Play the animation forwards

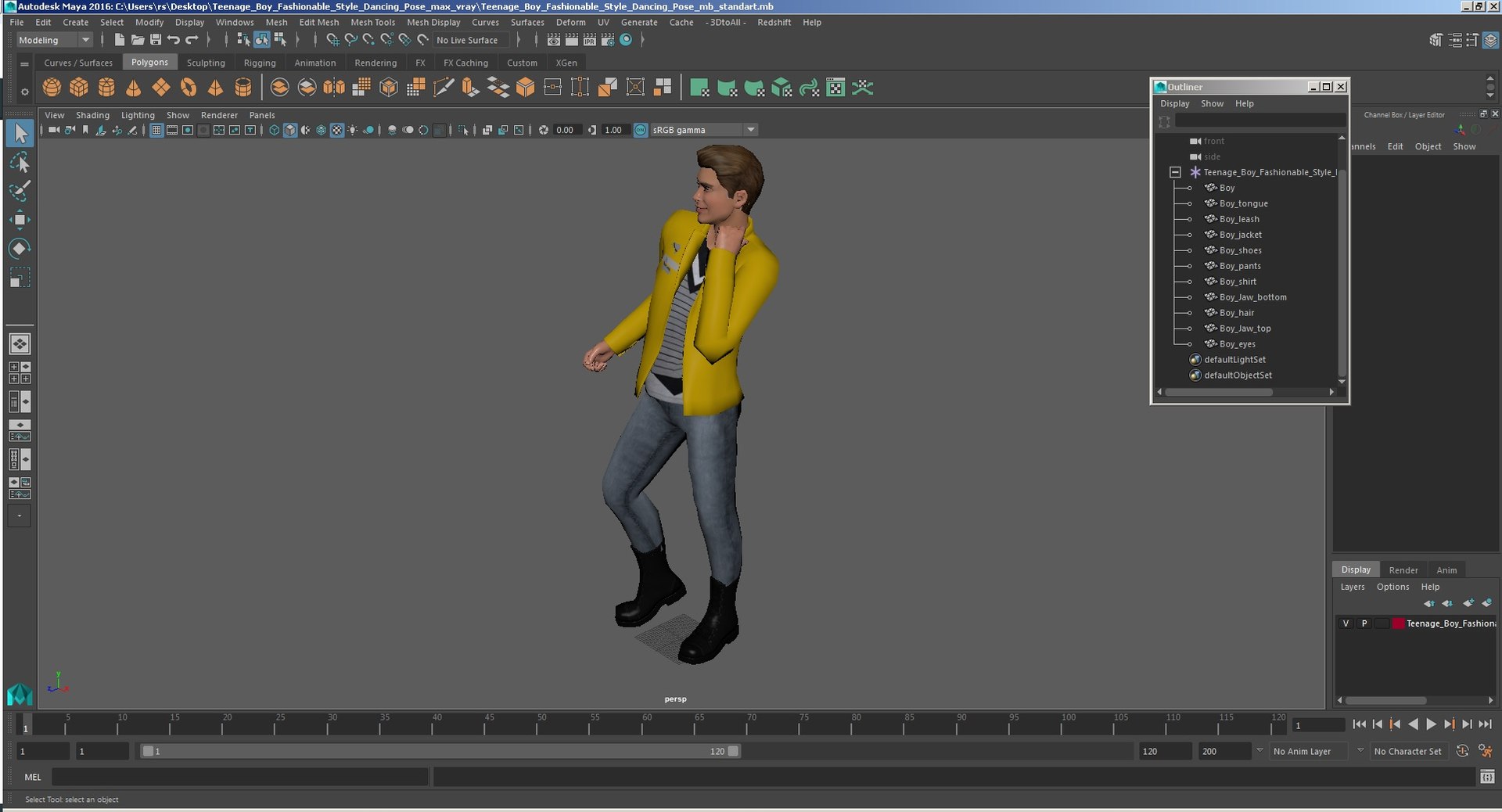pyautogui.click(x=1431, y=724)
